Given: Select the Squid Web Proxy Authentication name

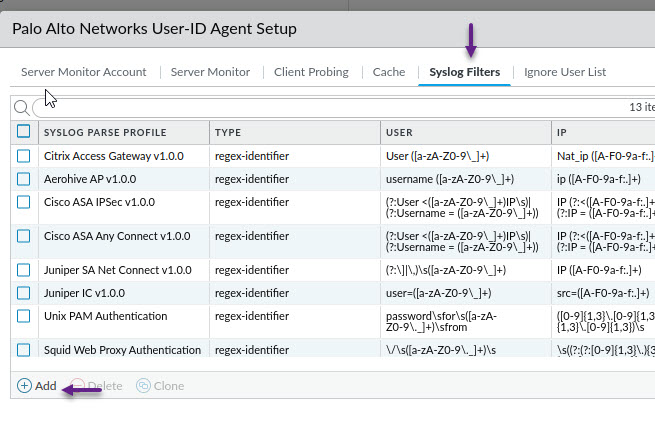Looking at the screenshot, I should point(122,350).
